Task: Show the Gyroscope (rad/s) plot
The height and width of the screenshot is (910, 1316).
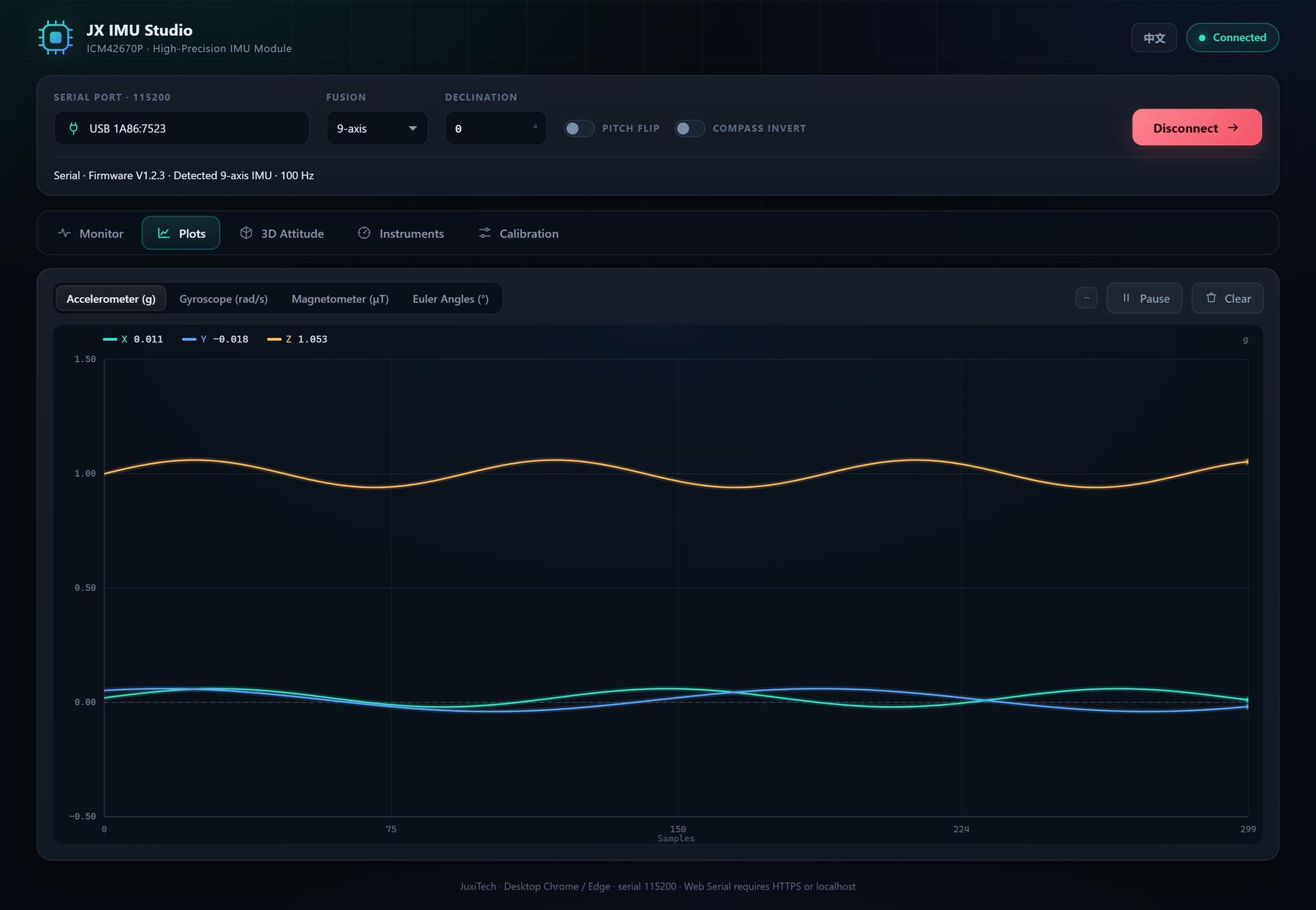Action: pyautogui.click(x=224, y=298)
